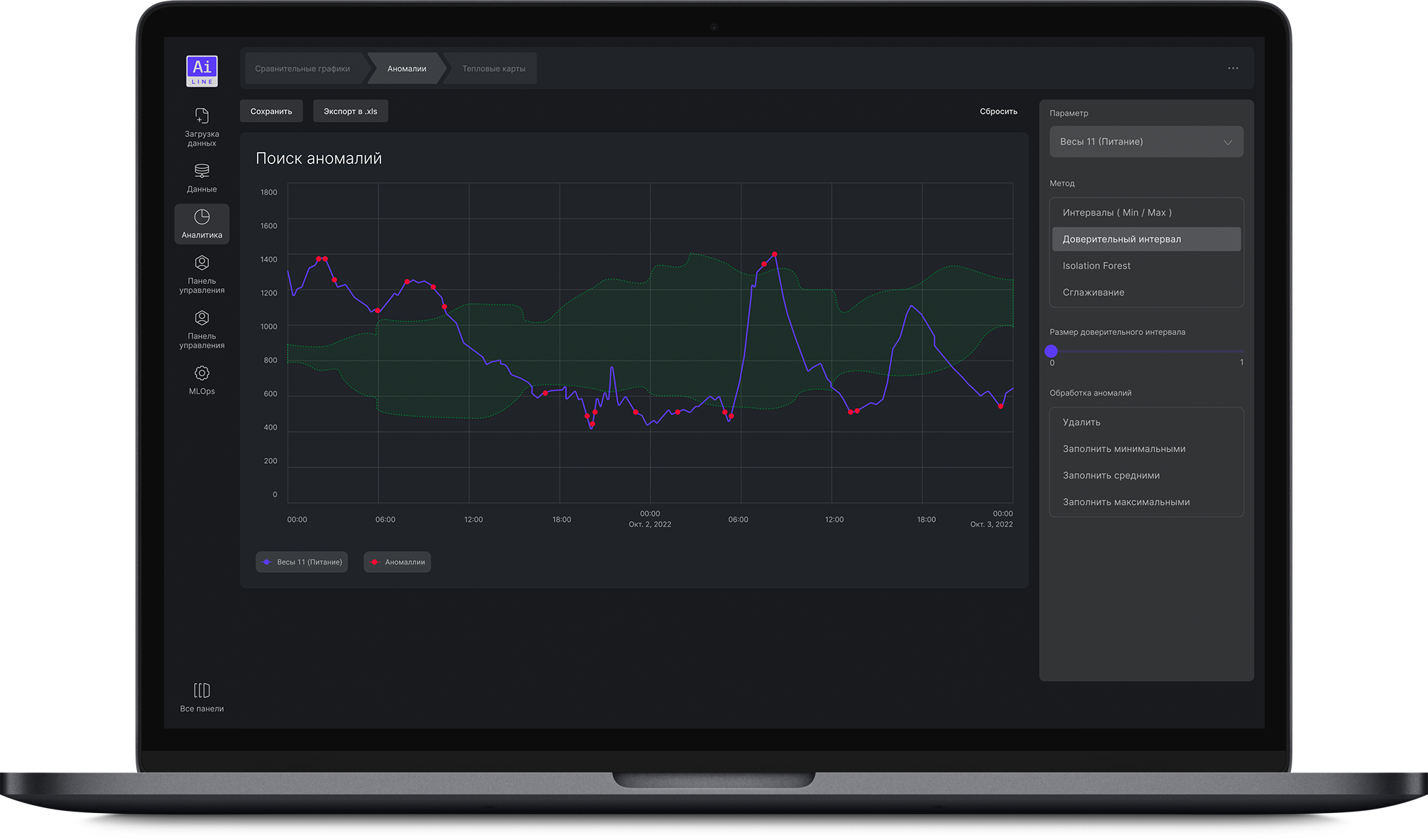
Task: Toggle Весы 11 (Питание) legend series
Action: (x=302, y=562)
